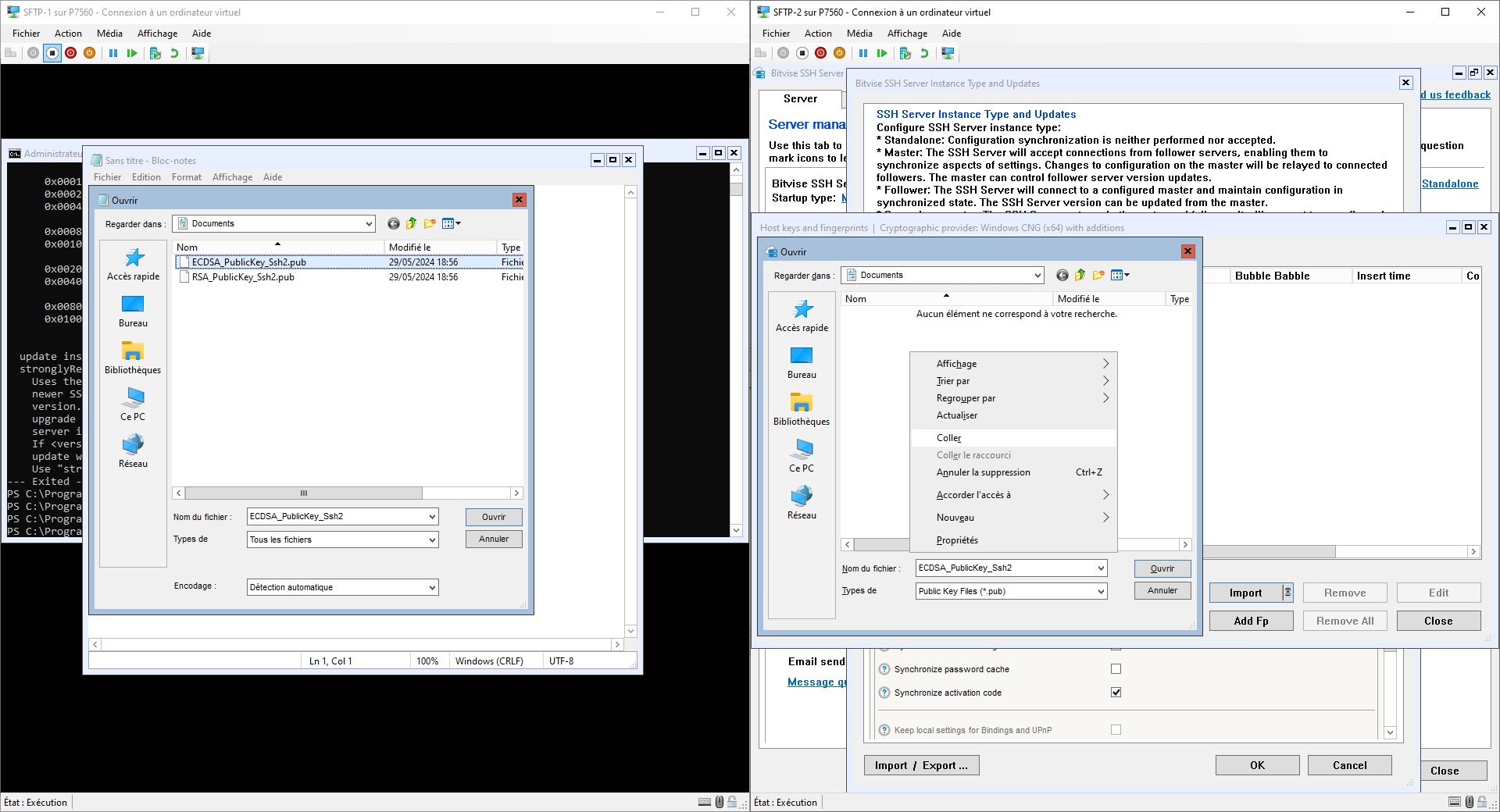Select RSA_PublicKey_Ssh2.pub file in list
1500x812 pixels.
(x=243, y=277)
